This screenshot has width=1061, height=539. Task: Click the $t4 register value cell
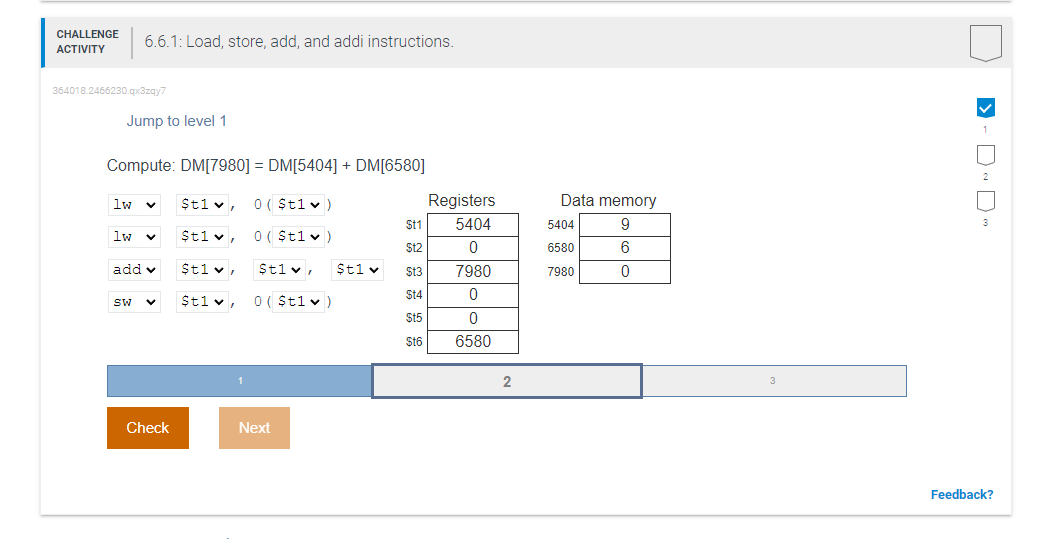(x=473, y=295)
